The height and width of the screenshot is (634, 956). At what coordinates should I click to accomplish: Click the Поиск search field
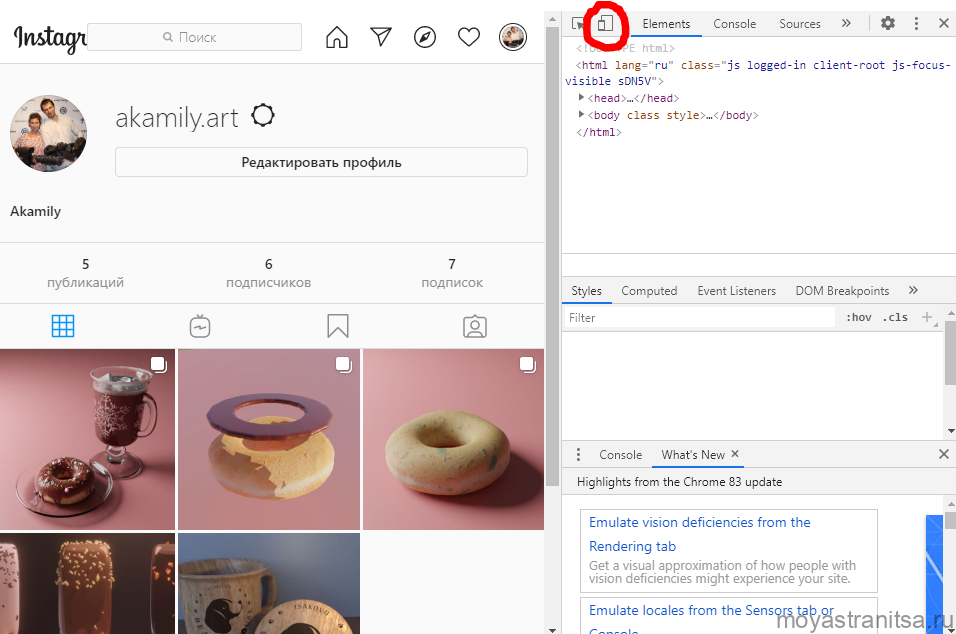click(x=195, y=37)
